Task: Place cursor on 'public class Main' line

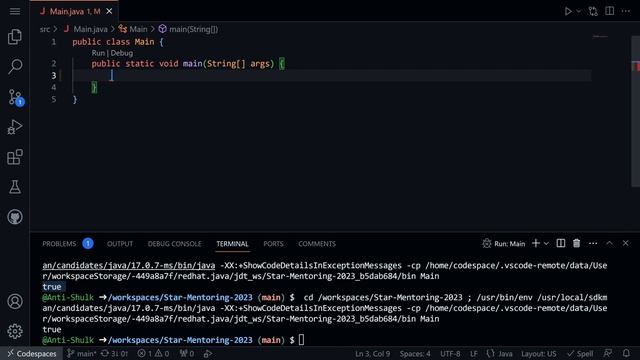Action: tap(118, 42)
